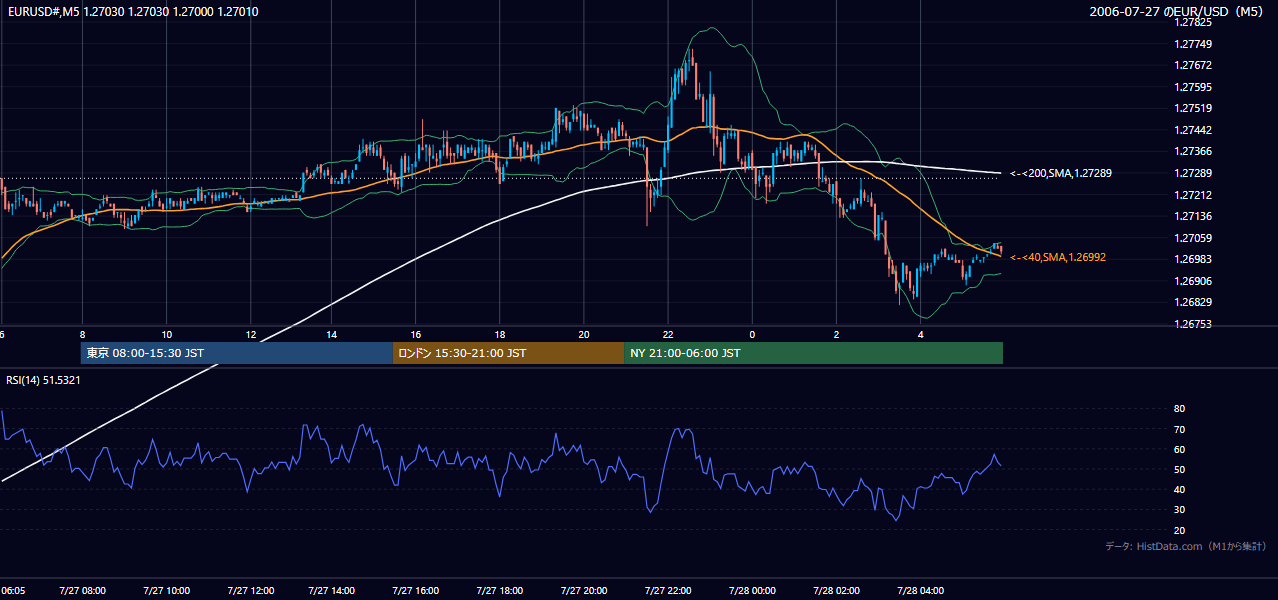
Task: Click price axis value 1.27519
Action: click(x=1192, y=108)
